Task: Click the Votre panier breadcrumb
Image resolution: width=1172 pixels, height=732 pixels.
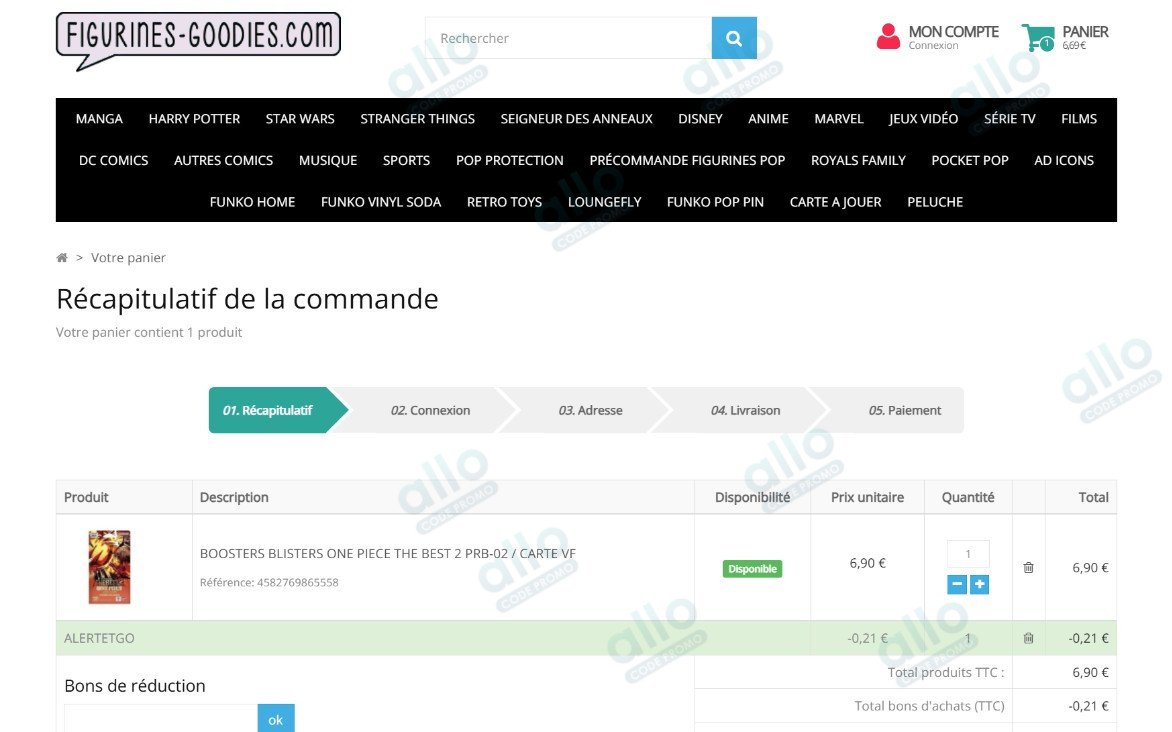Action: click(x=128, y=257)
